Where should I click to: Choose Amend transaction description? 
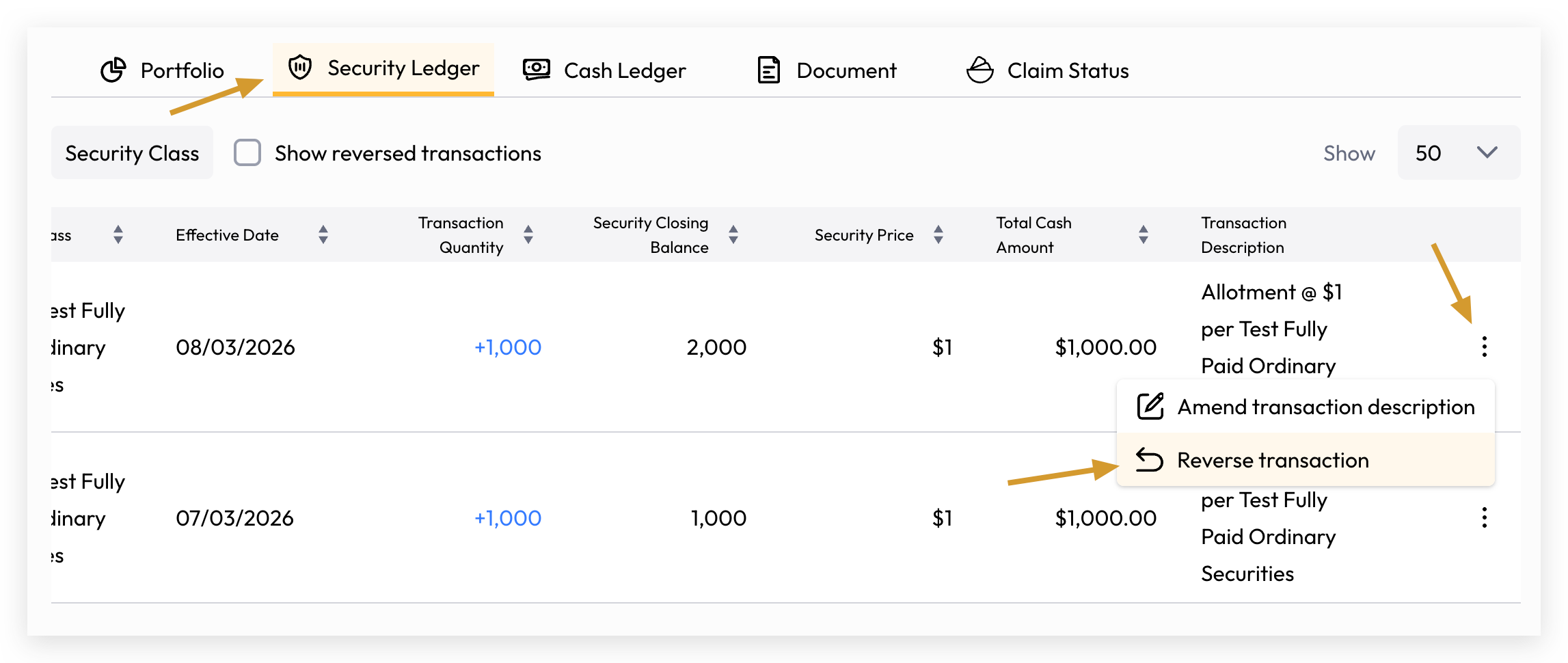[x=1306, y=407]
